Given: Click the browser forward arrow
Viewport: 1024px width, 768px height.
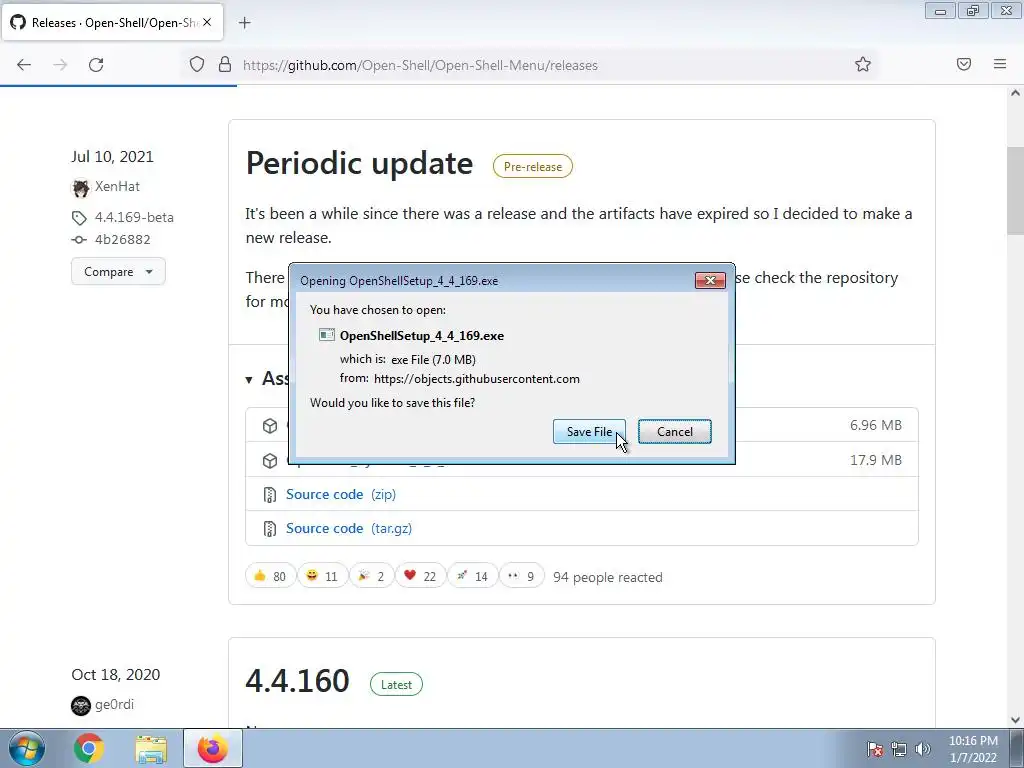Looking at the screenshot, I should tap(60, 64).
